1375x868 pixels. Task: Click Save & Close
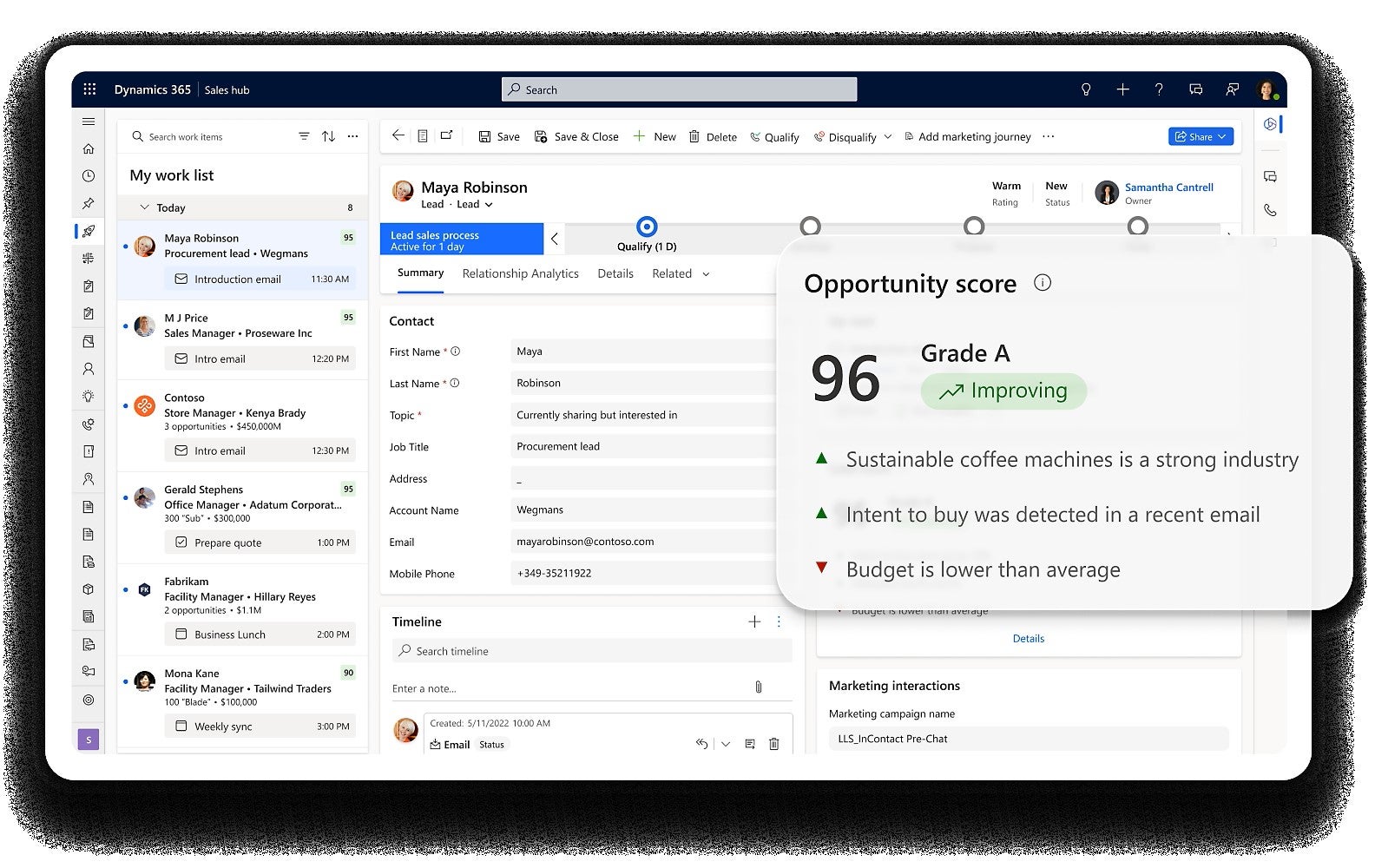(x=576, y=136)
